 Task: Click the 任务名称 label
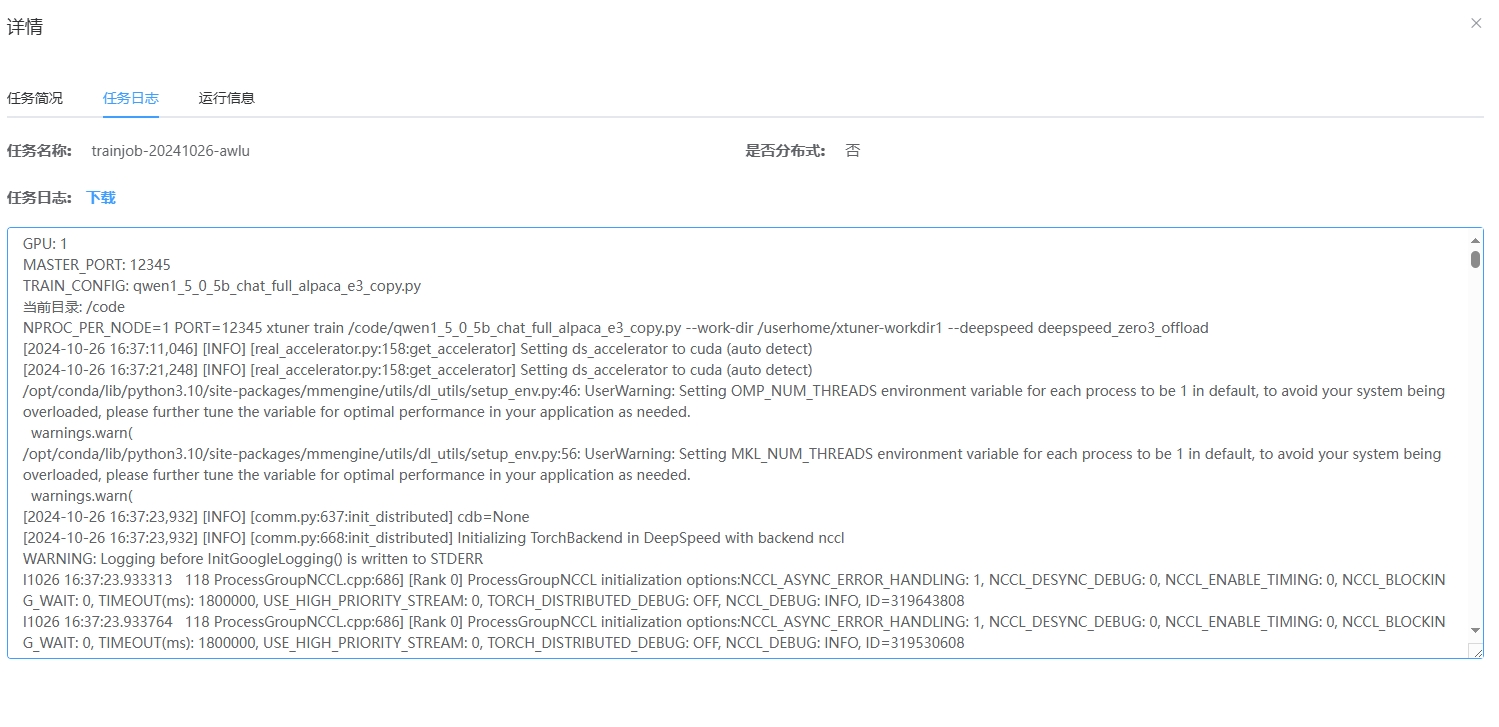click(x=39, y=151)
